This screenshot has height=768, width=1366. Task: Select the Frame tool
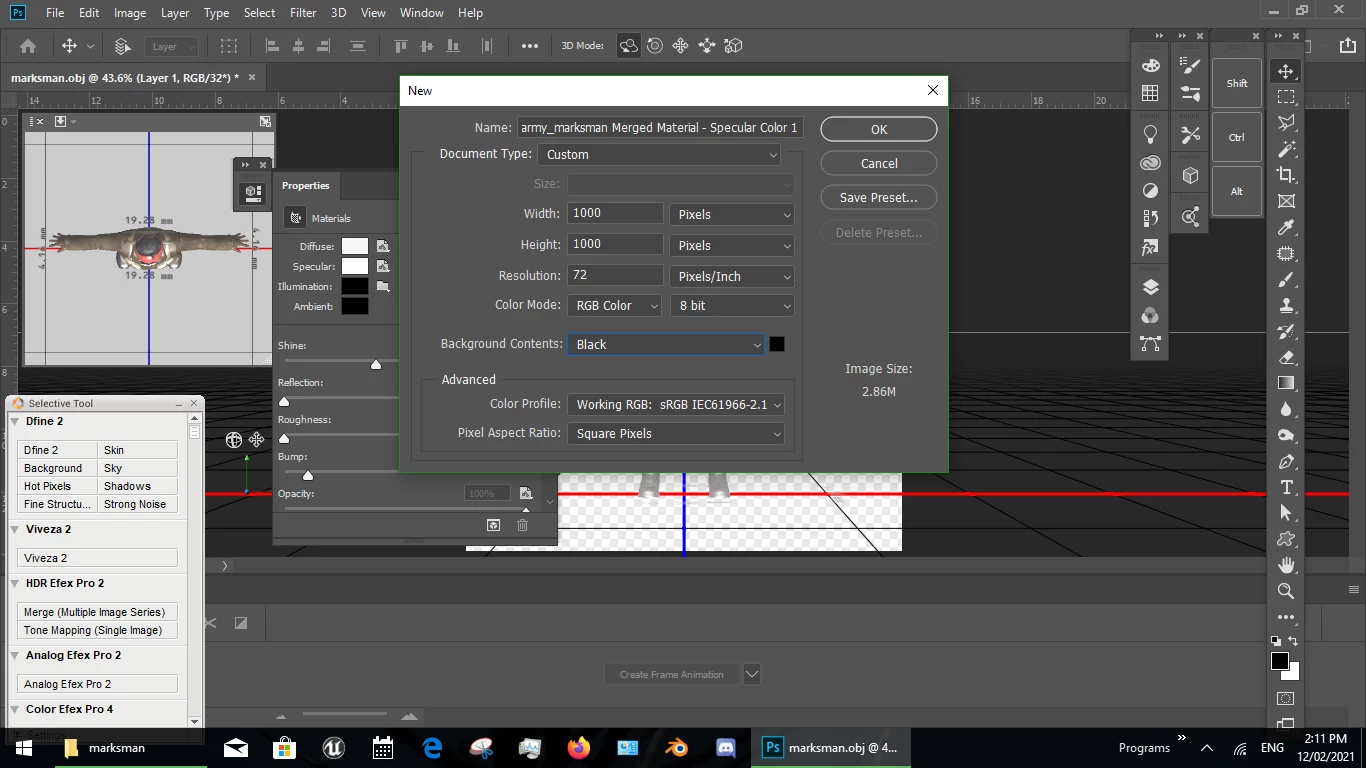click(x=1286, y=201)
